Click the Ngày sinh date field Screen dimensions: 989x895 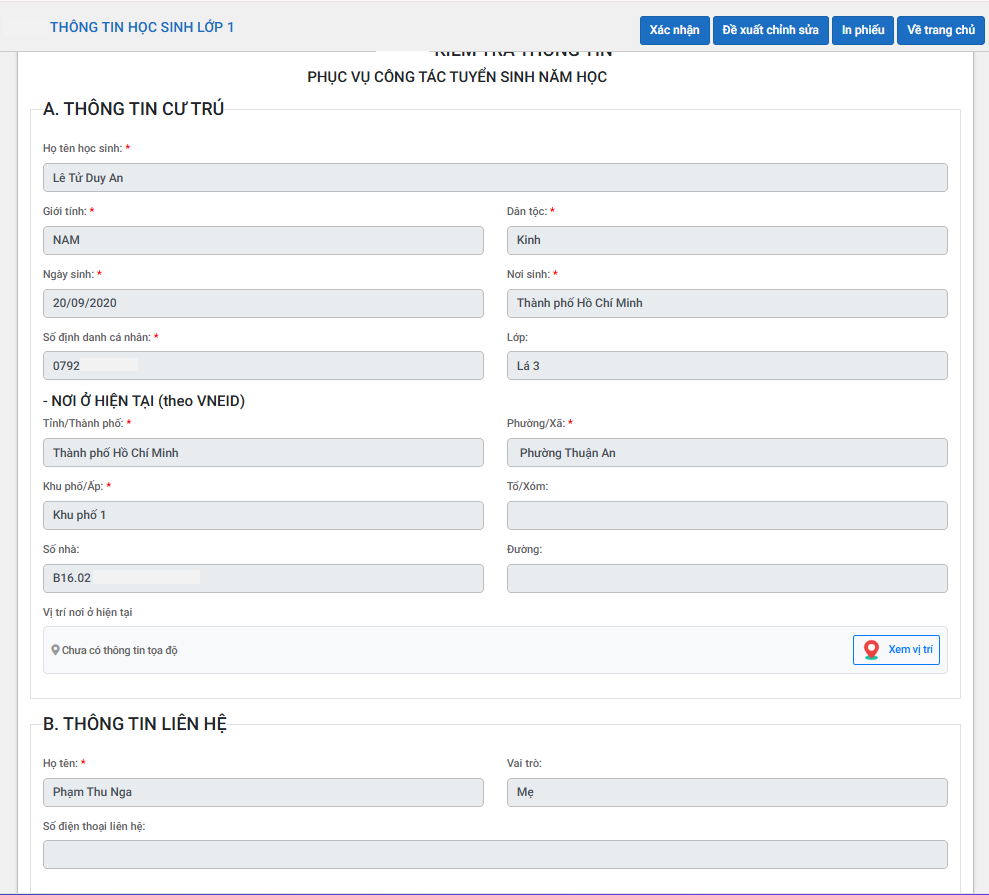pos(263,303)
